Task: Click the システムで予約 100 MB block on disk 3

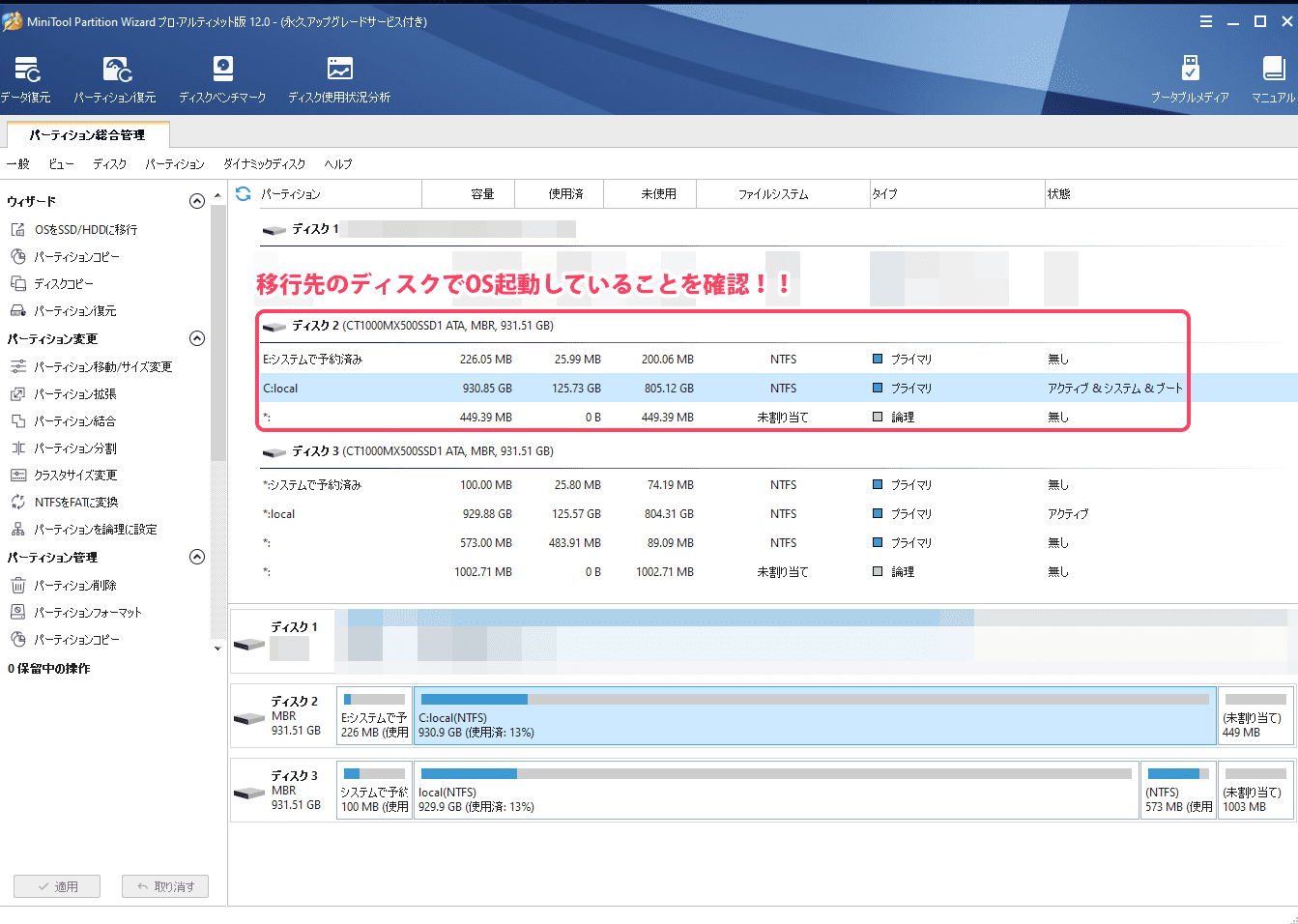Action: [x=374, y=790]
